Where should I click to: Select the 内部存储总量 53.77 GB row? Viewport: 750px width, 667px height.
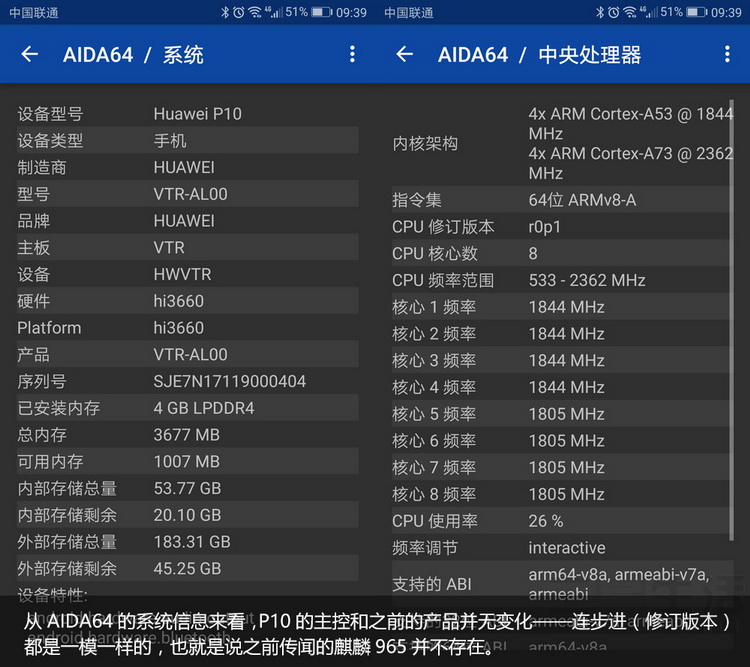188,489
